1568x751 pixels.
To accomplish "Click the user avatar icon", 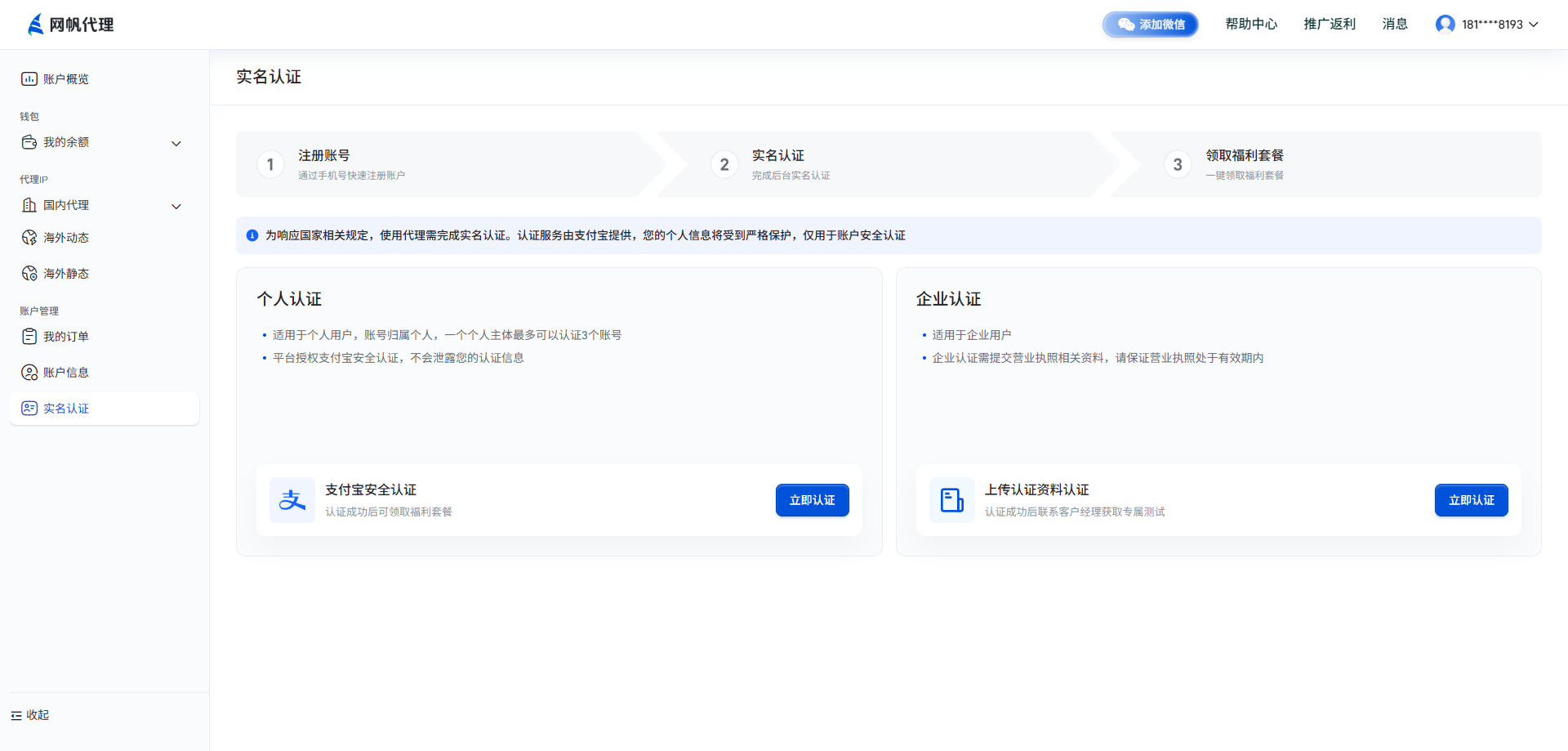I will click(1445, 25).
